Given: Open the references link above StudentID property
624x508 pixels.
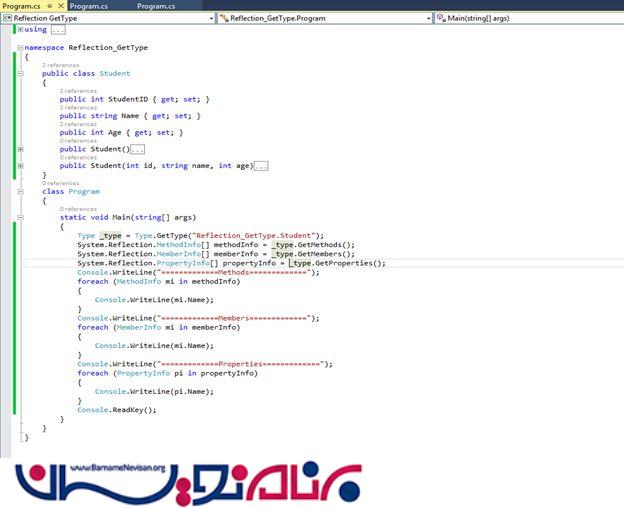Looking at the screenshot, I should click(x=79, y=90).
